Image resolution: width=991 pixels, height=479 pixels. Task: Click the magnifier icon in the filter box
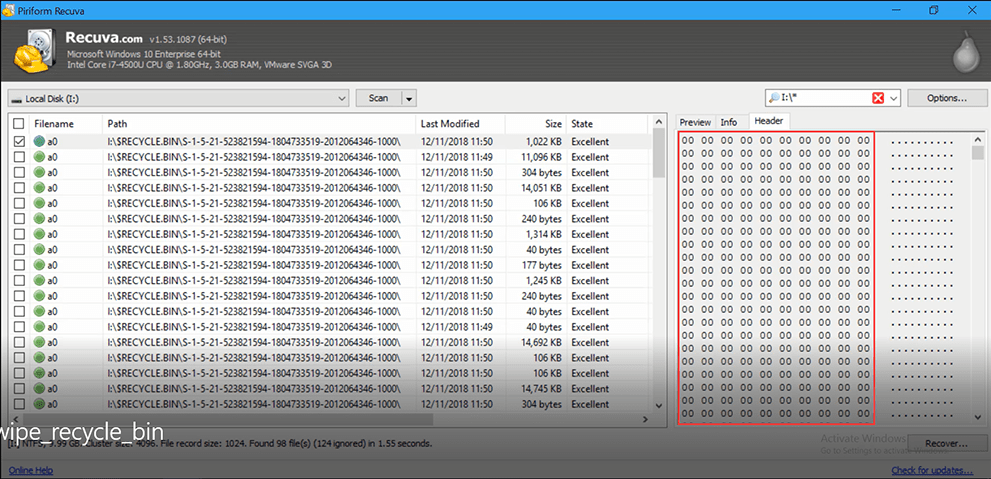click(774, 98)
